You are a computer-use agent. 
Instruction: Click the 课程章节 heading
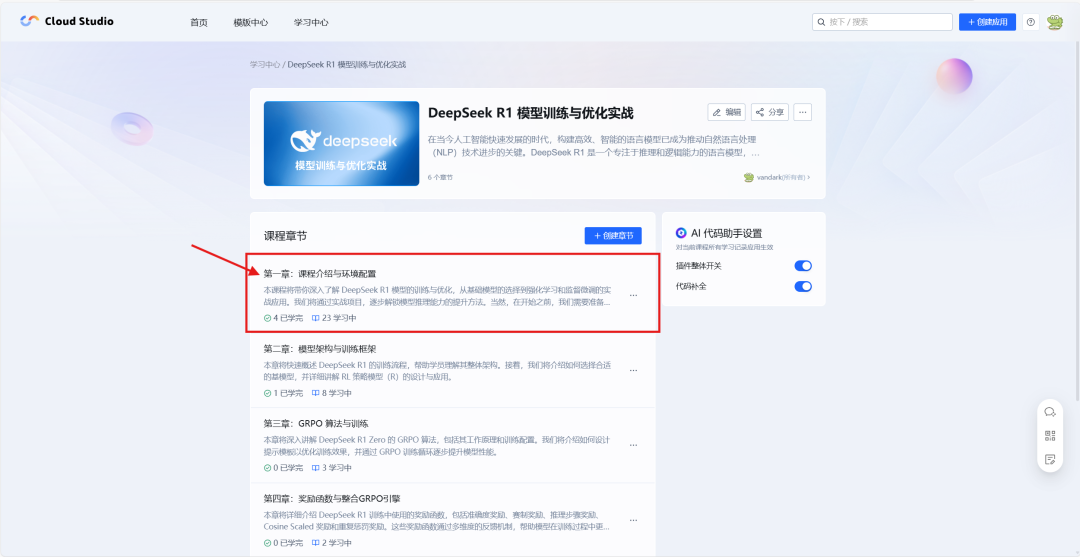(x=285, y=236)
